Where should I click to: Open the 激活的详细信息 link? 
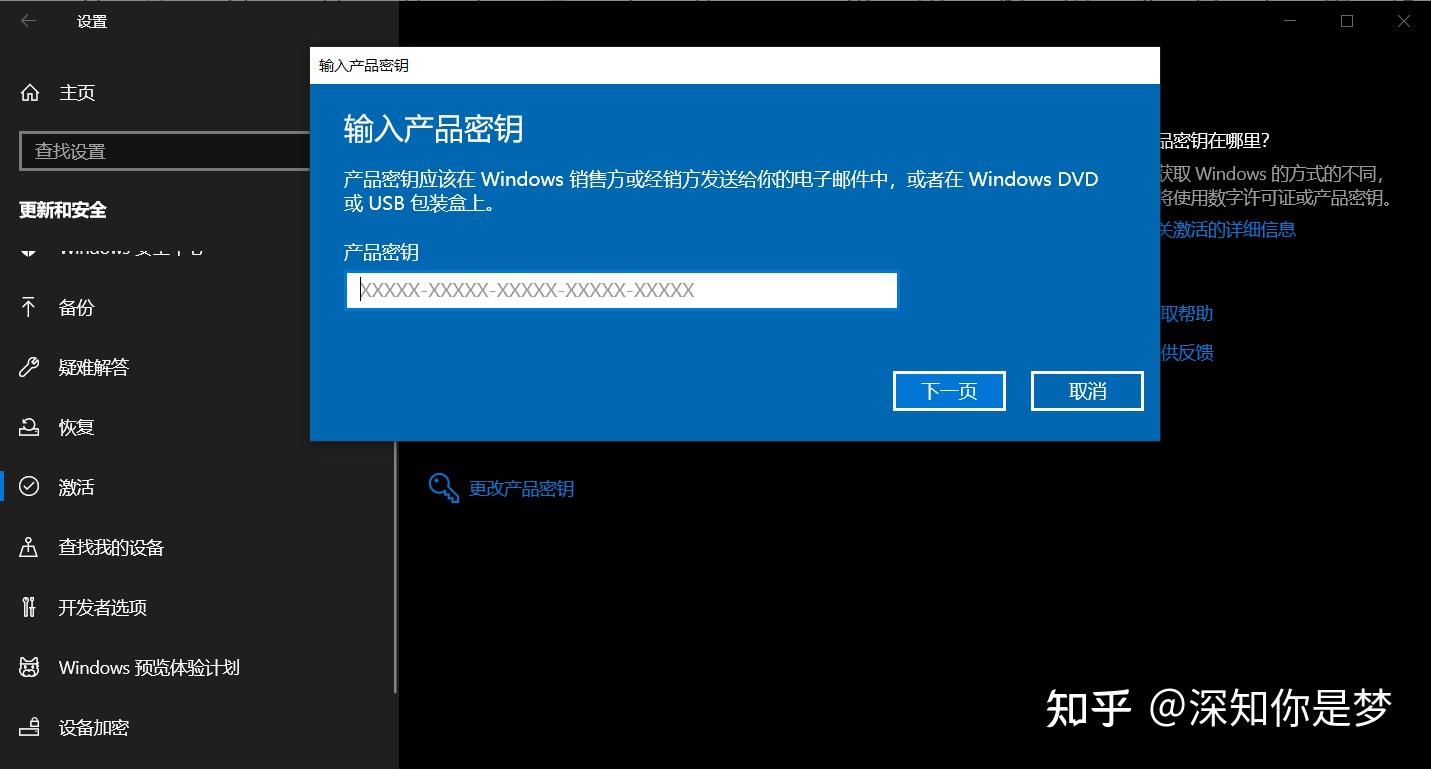(x=1228, y=229)
